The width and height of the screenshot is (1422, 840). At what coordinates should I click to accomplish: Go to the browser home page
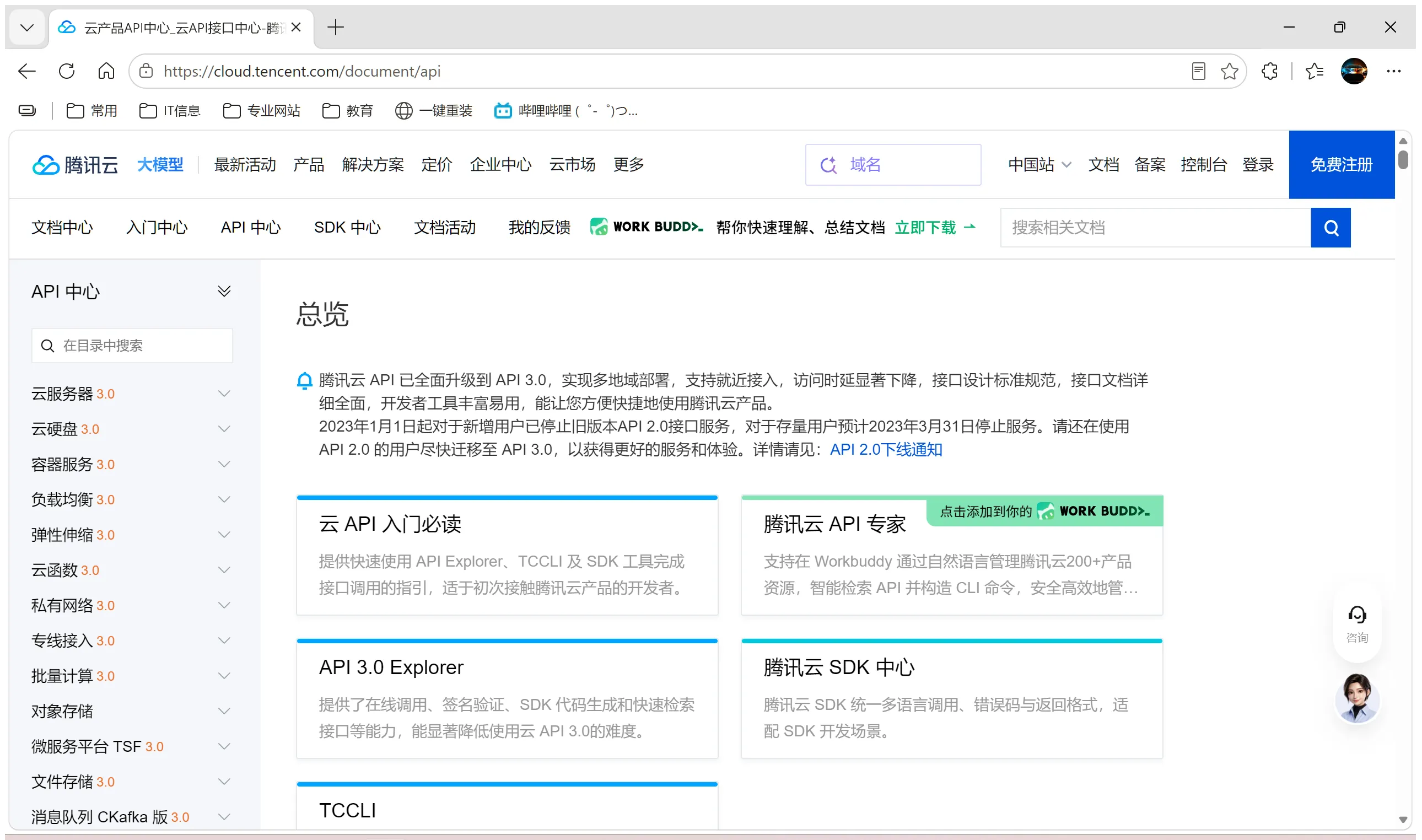click(106, 71)
